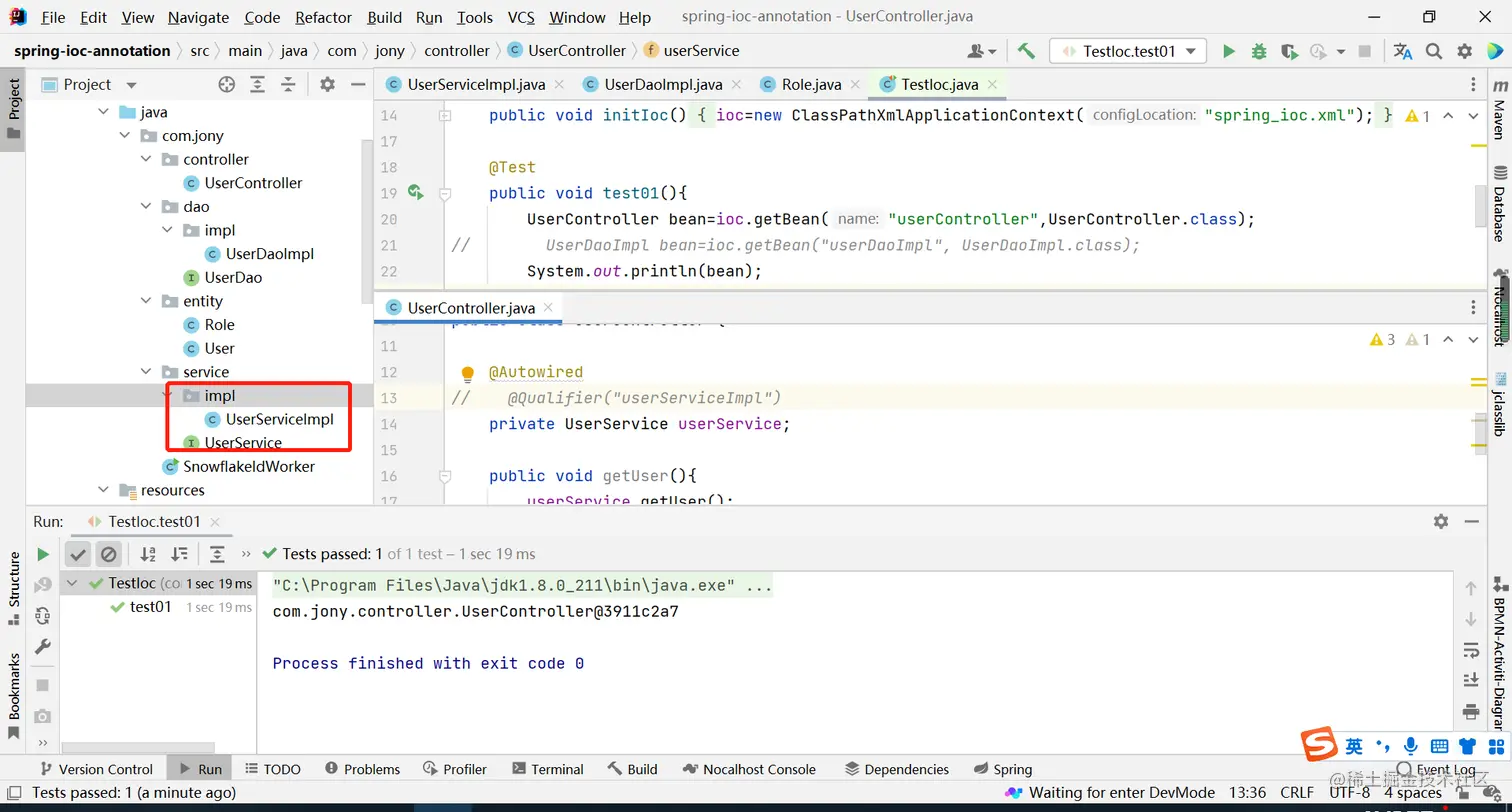Build project with the hammer icon
Screen dimensions: 1512x812
[x=1026, y=51]
